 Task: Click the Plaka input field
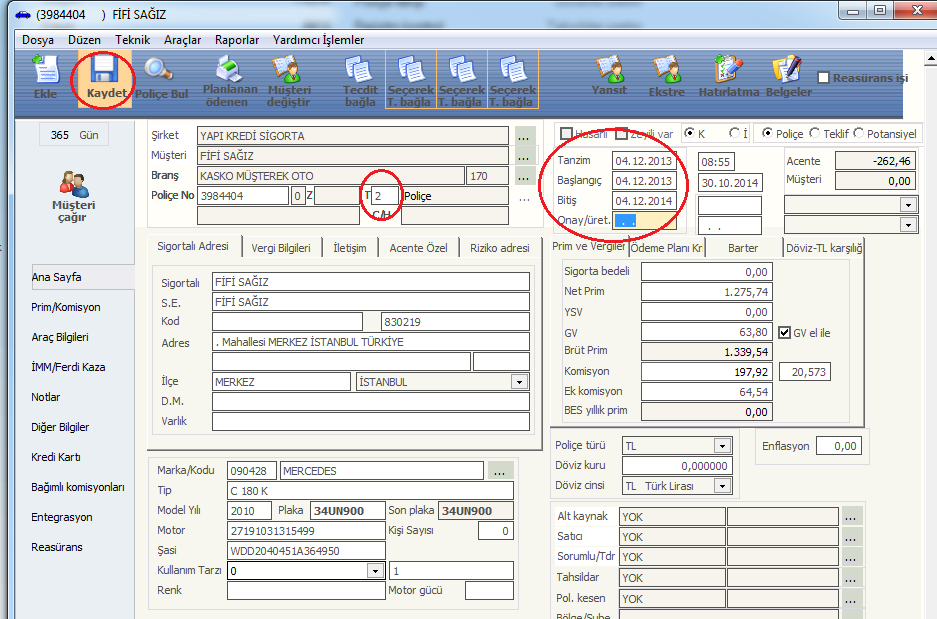(x=346, y=510)
